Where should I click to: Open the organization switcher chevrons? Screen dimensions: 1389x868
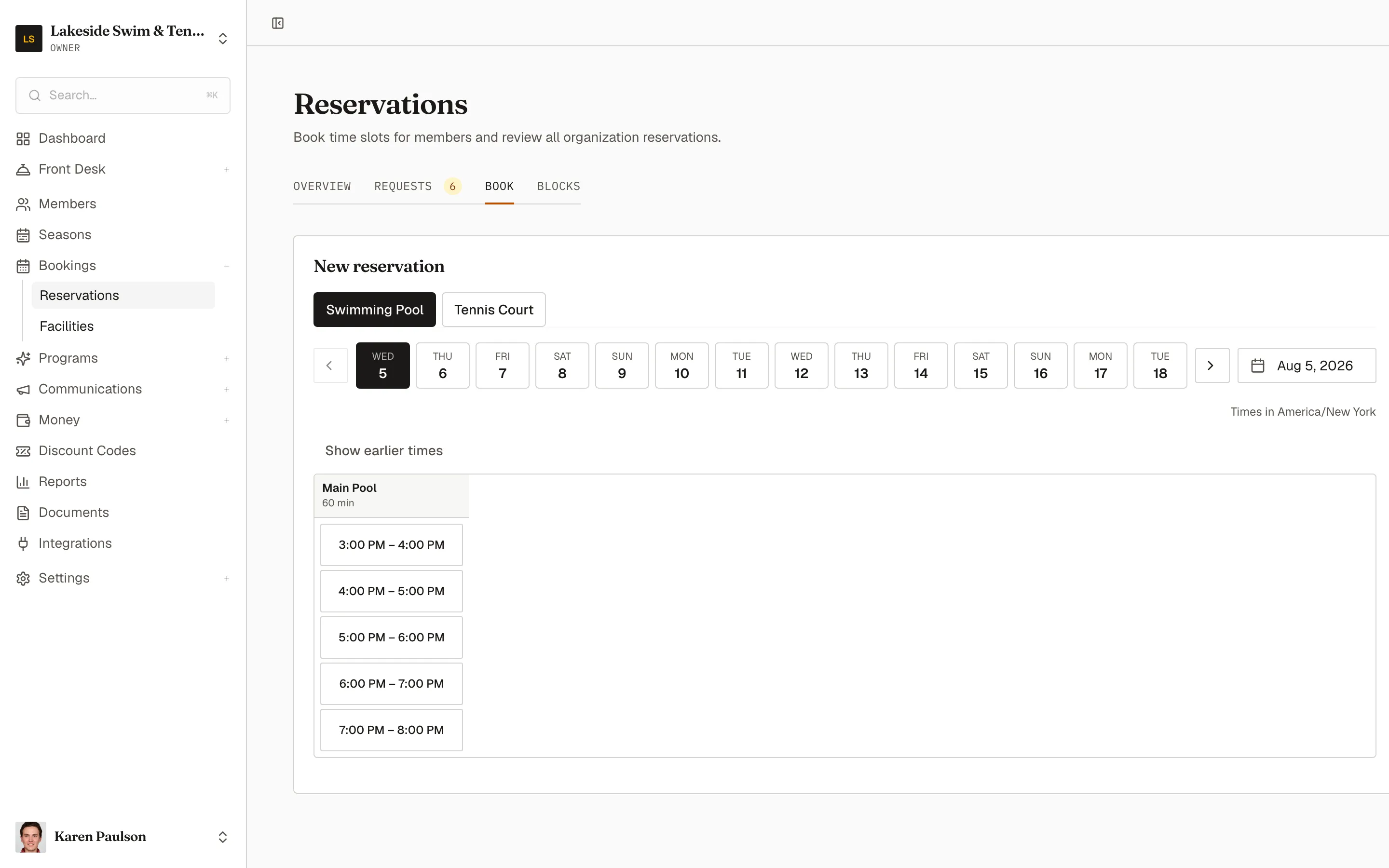click(x=223, y=39)
